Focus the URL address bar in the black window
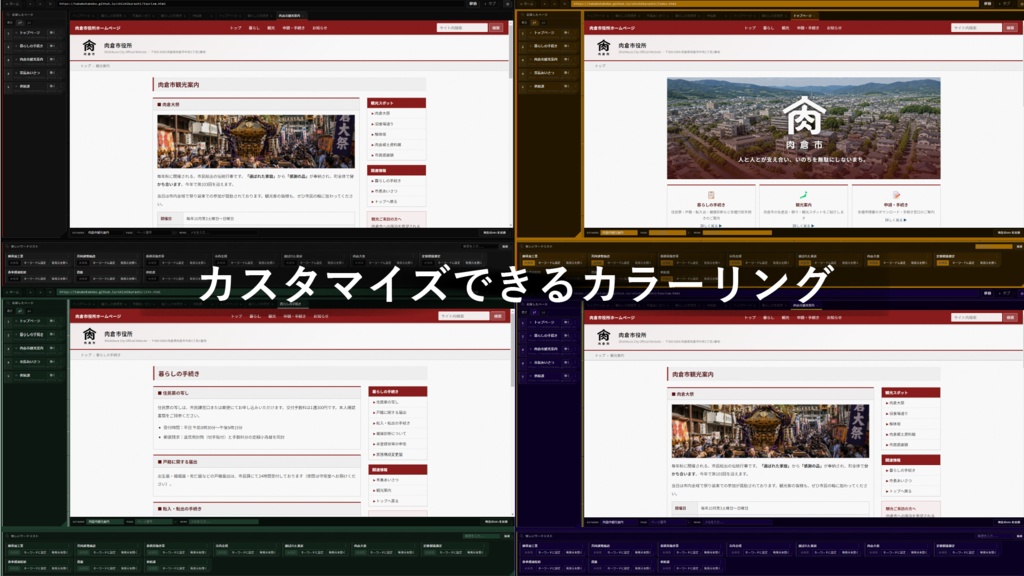The image size is (1024, 576). [x=261, y=4]
